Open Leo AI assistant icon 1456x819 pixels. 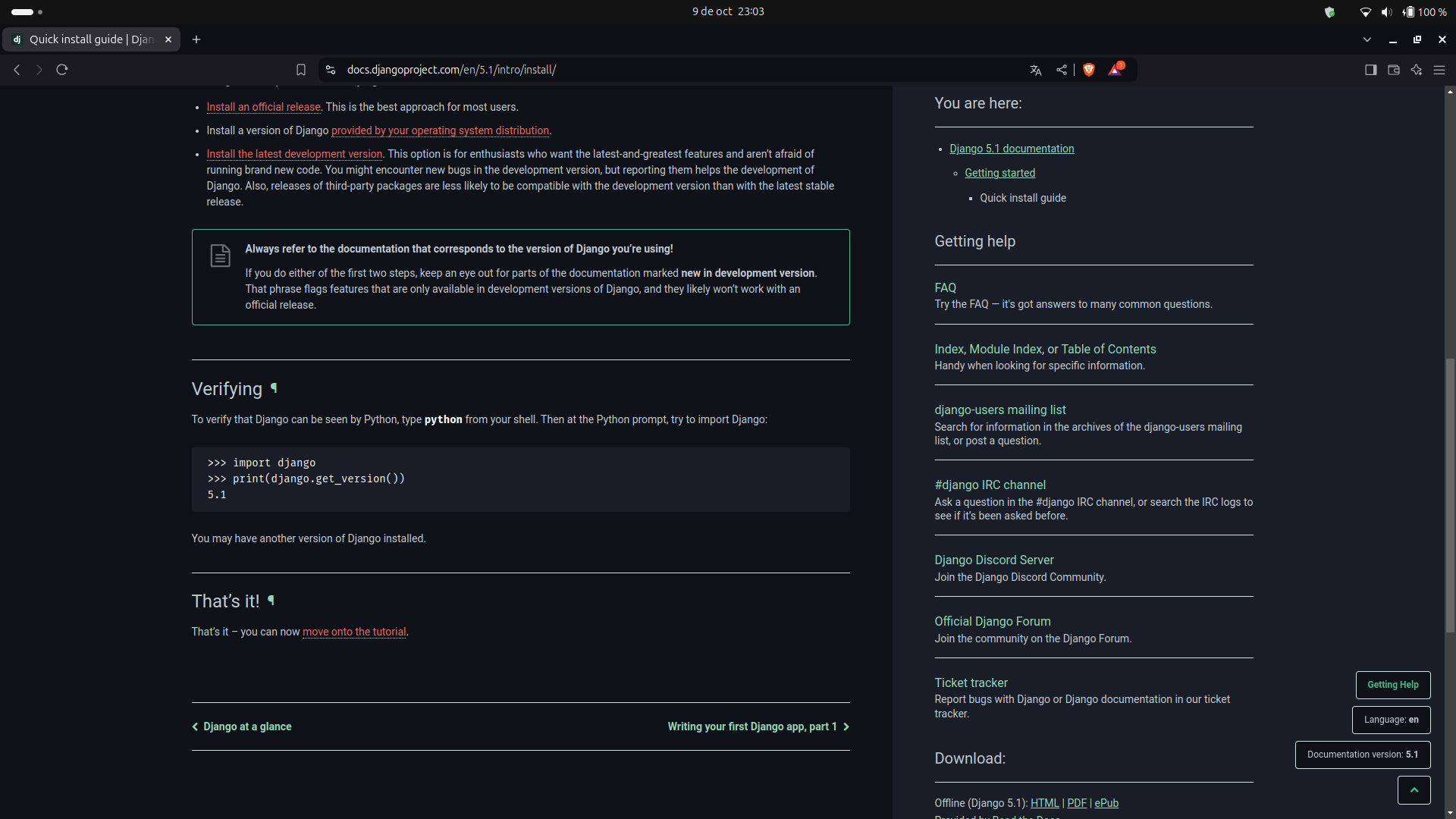tap(1417, 70)
